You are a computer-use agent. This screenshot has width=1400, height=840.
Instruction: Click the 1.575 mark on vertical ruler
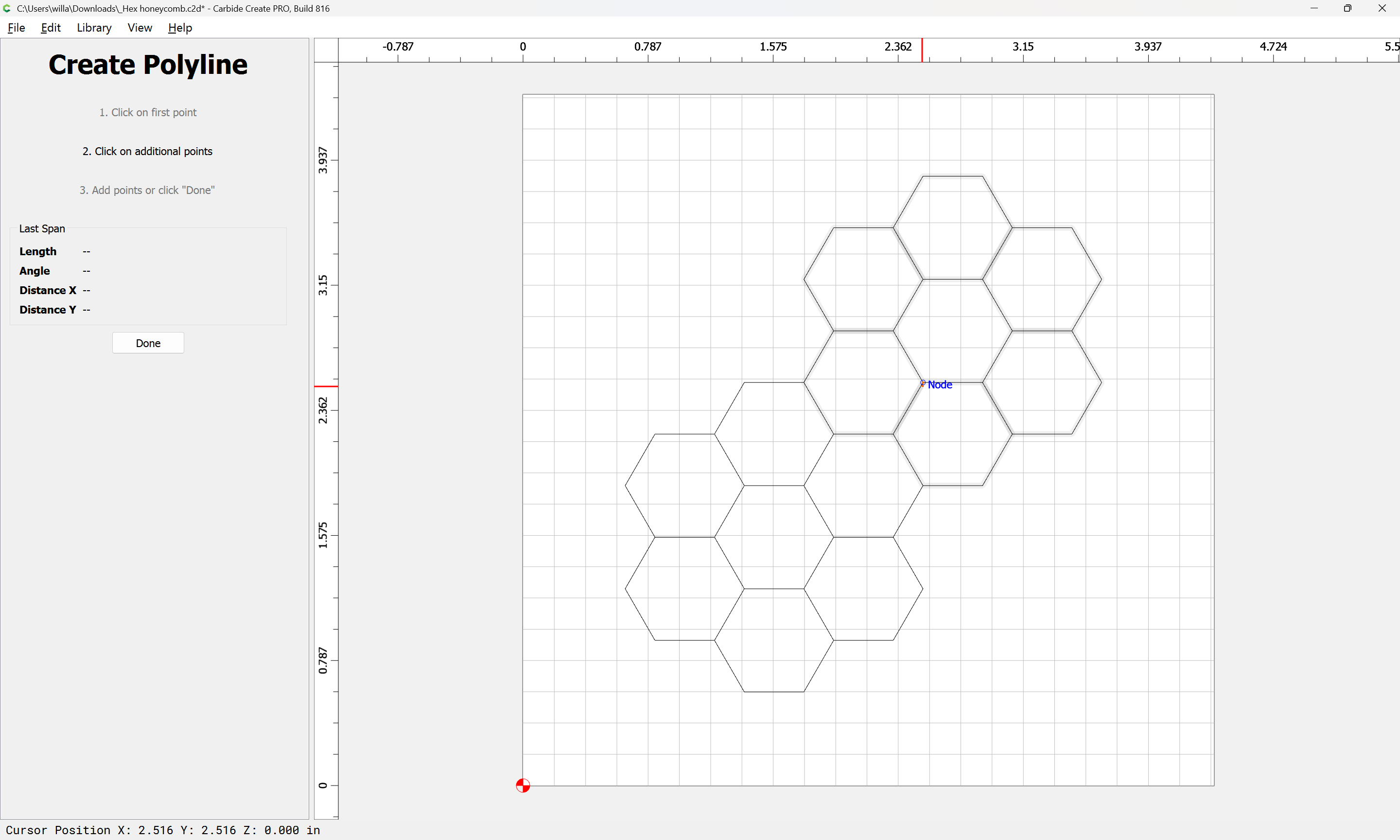click(323, 535)
